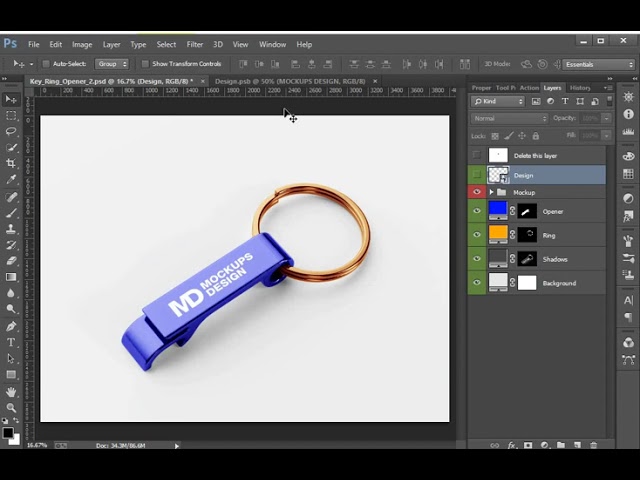Select the Hand tool
The height and width of the screenshot is (480, 640).
[x=11, y=392]
